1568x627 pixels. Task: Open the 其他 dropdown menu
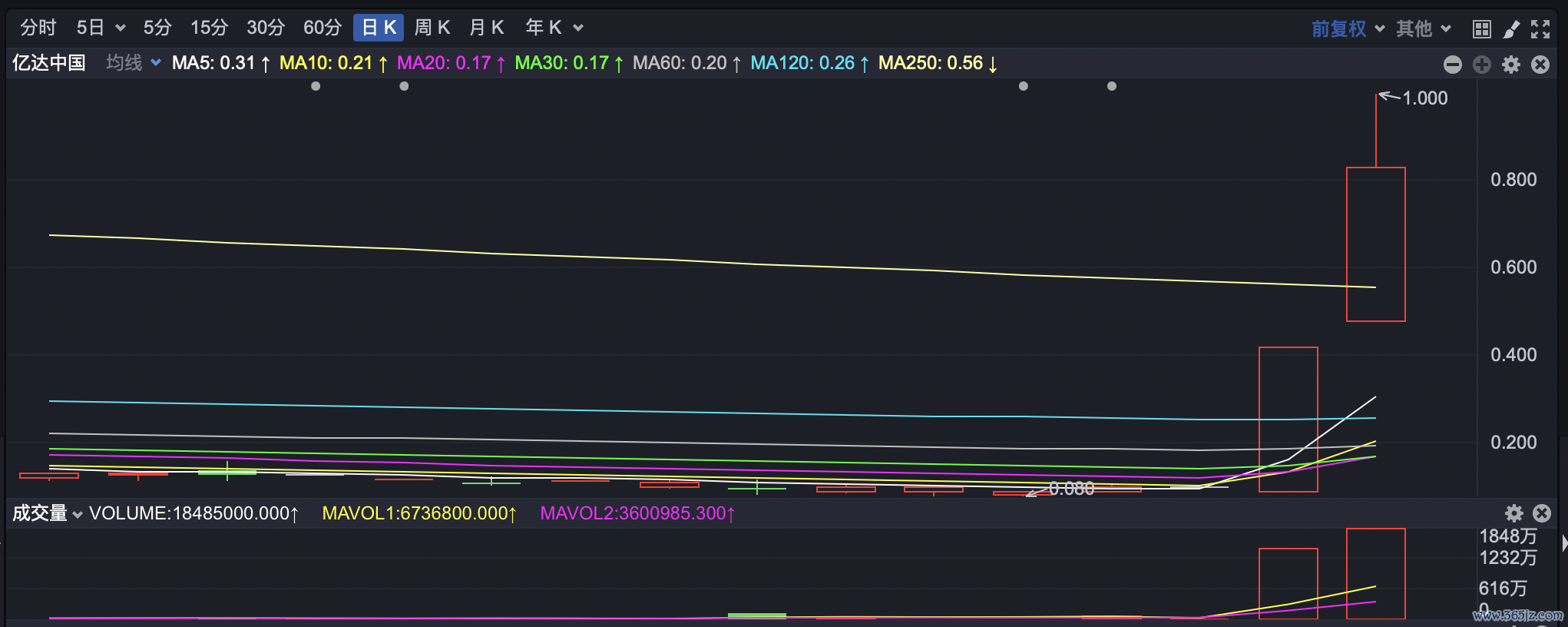point(1423,28)
